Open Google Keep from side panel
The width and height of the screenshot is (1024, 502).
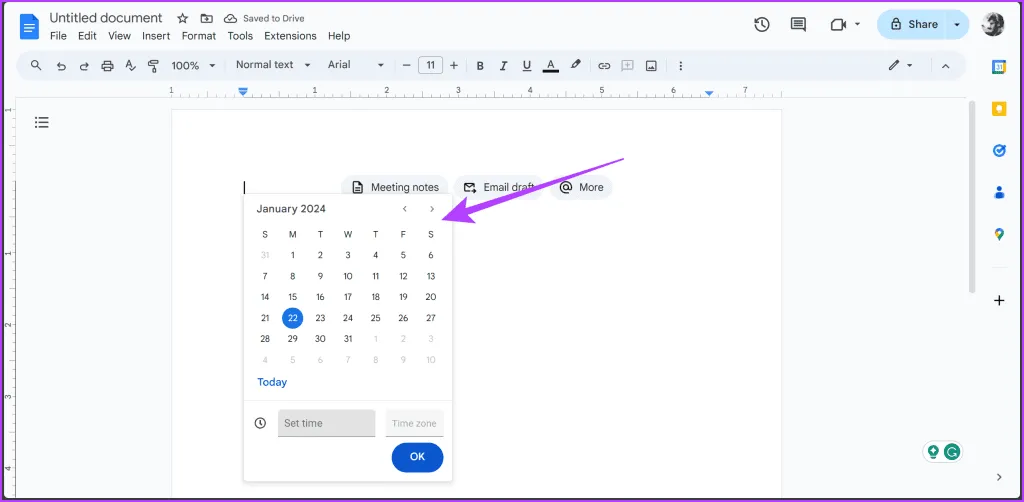[998, 109]
